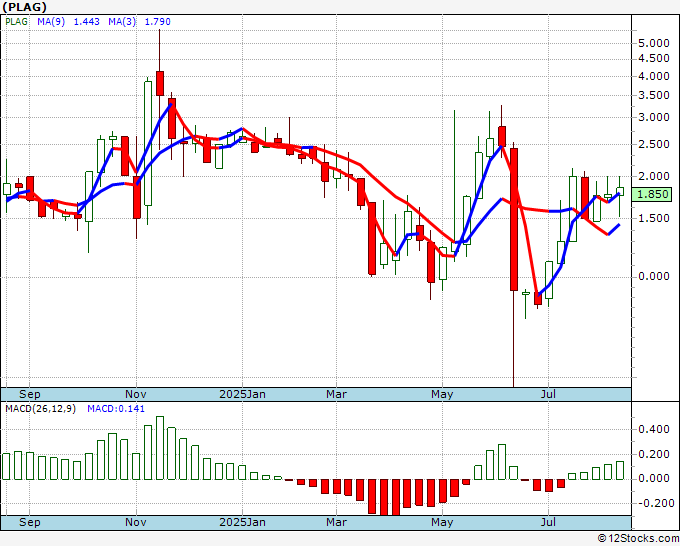Click 2025Jan on the price chart timeline
This screenshot has width=680, height=546.
click(x=242, y=394)
